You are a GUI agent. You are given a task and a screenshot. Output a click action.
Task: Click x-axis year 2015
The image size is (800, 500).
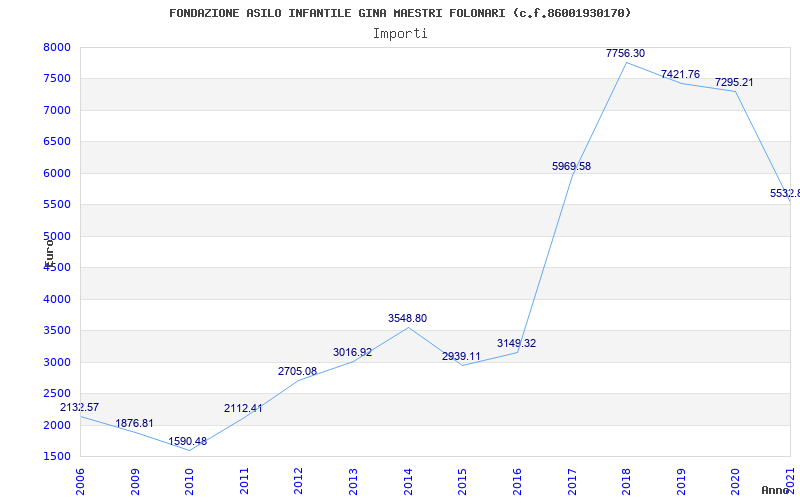462,482
